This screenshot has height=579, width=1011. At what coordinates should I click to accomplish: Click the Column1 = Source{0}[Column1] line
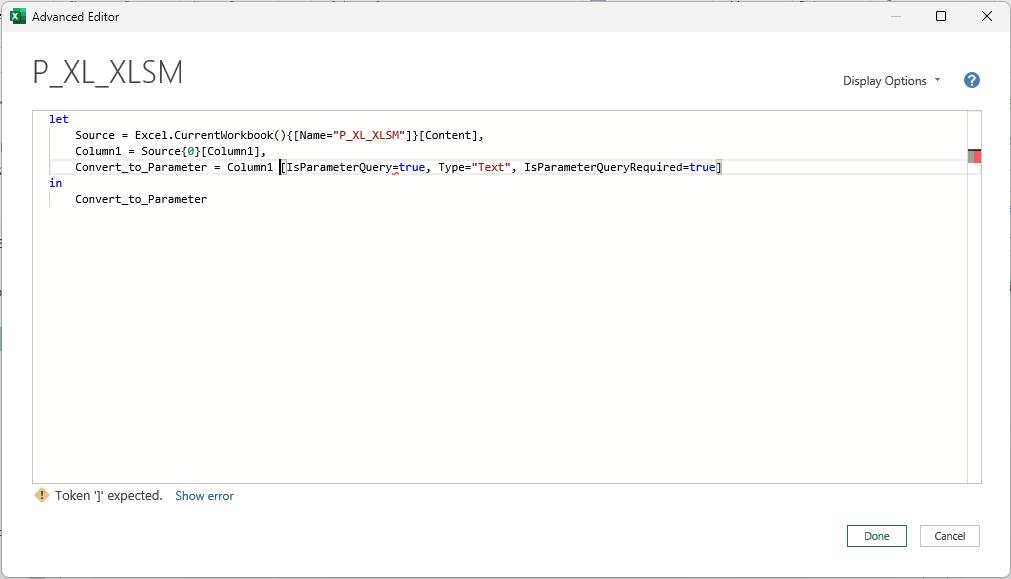[170, 152]
